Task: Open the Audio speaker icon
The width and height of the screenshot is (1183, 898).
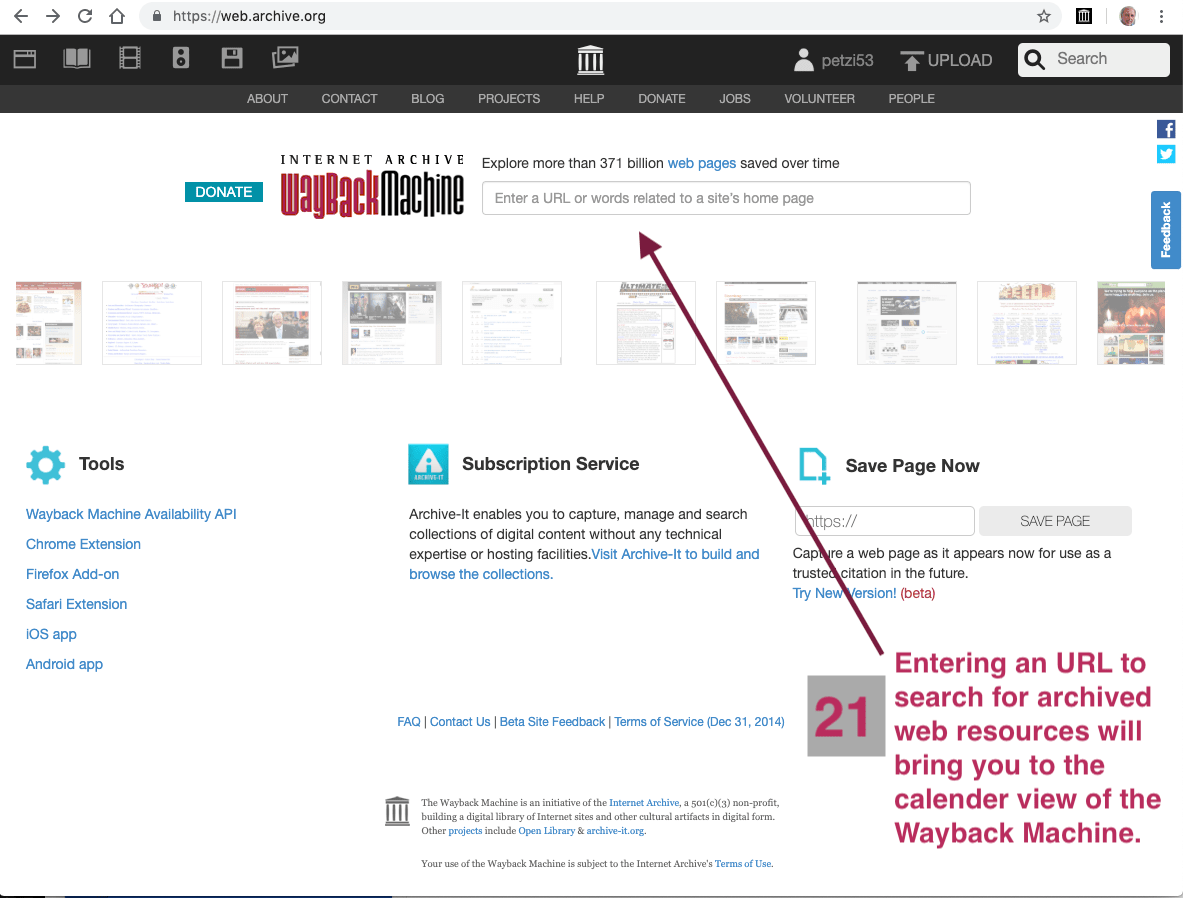Action: click(x=181, y=59)
